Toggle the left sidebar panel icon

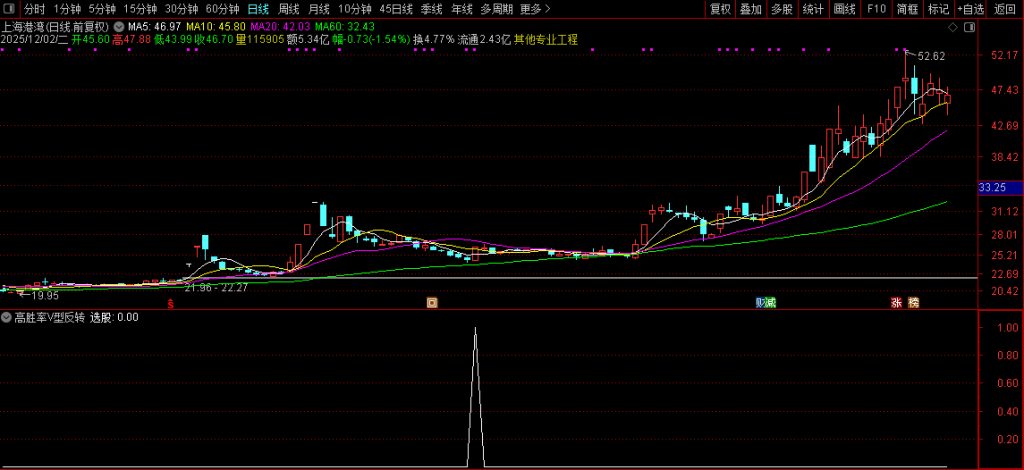10,9
